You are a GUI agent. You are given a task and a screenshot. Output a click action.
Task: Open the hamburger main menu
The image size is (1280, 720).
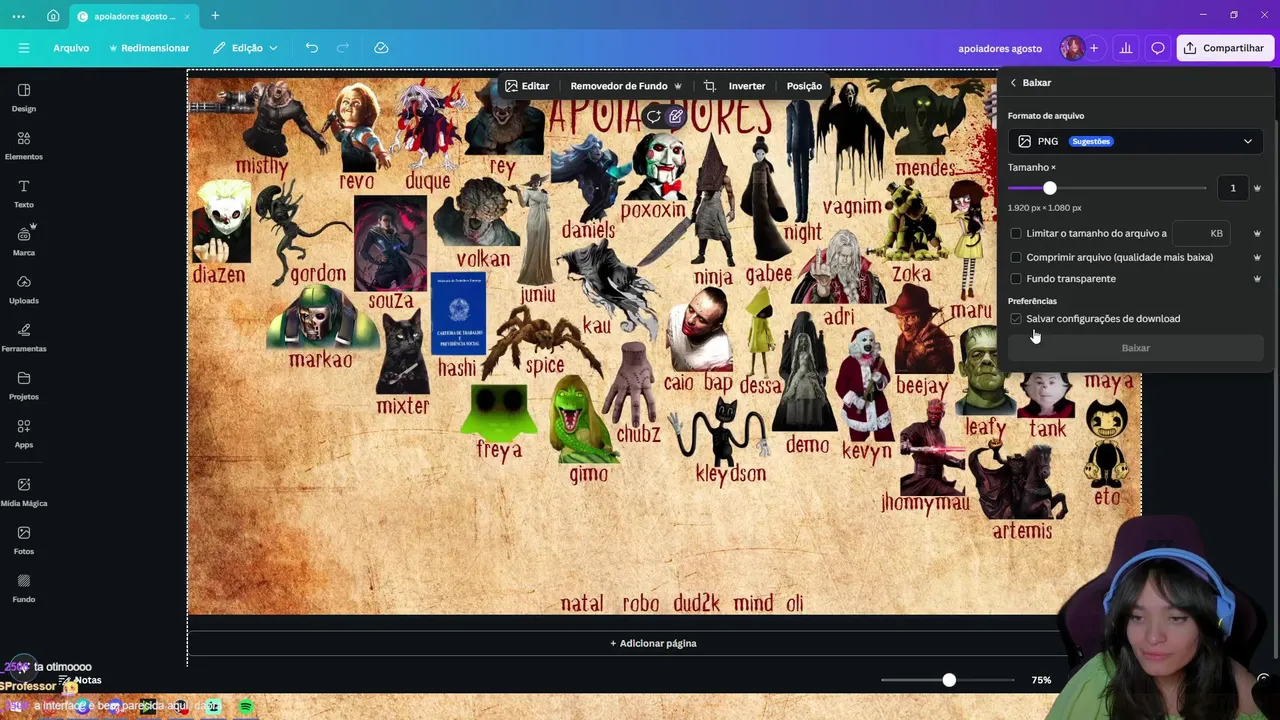[x=24, y=48]
